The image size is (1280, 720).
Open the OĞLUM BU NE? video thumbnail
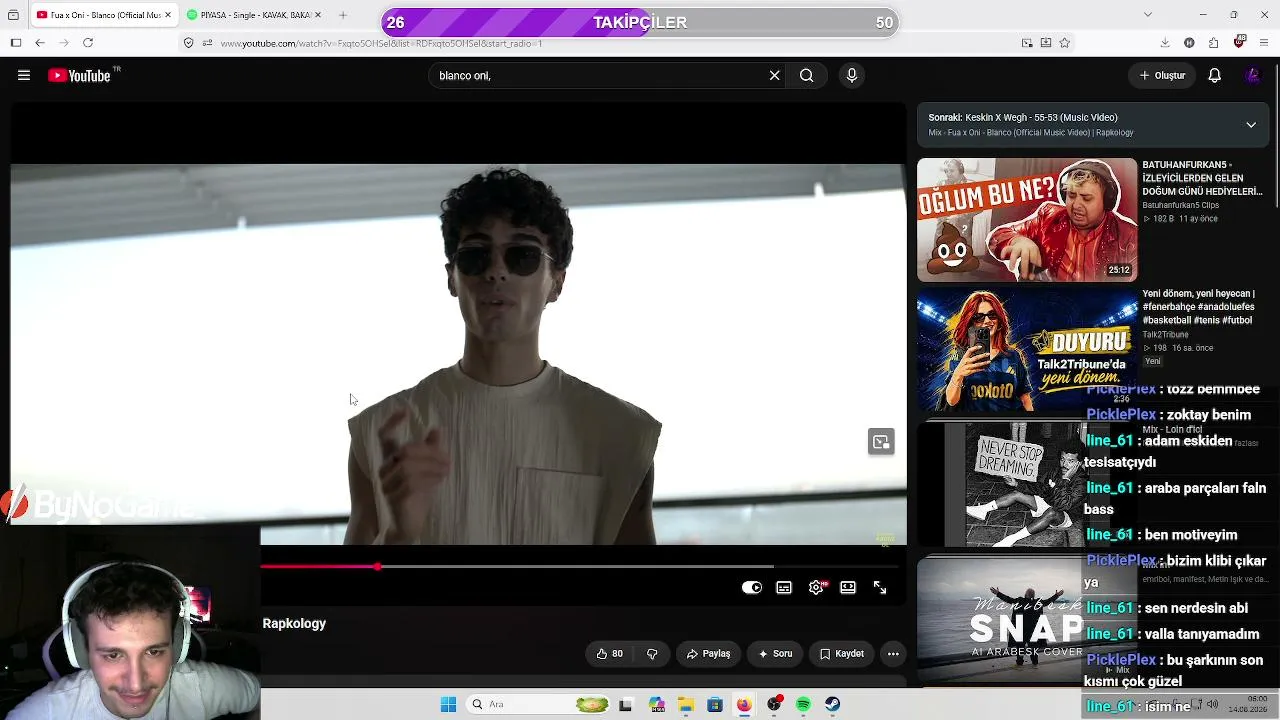coord(1027,220)
